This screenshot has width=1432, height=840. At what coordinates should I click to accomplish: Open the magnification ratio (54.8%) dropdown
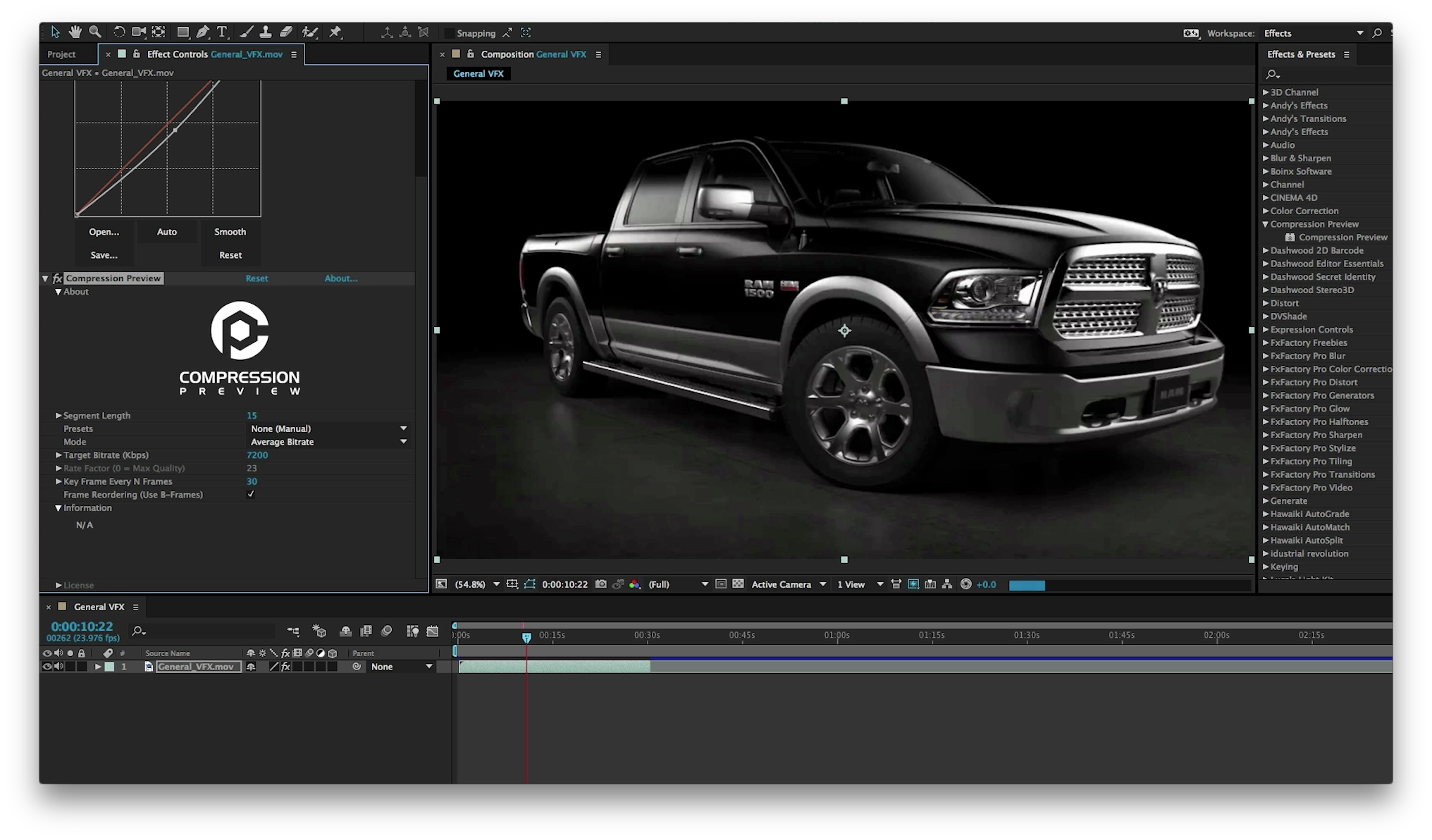click(x=477, y=584)
